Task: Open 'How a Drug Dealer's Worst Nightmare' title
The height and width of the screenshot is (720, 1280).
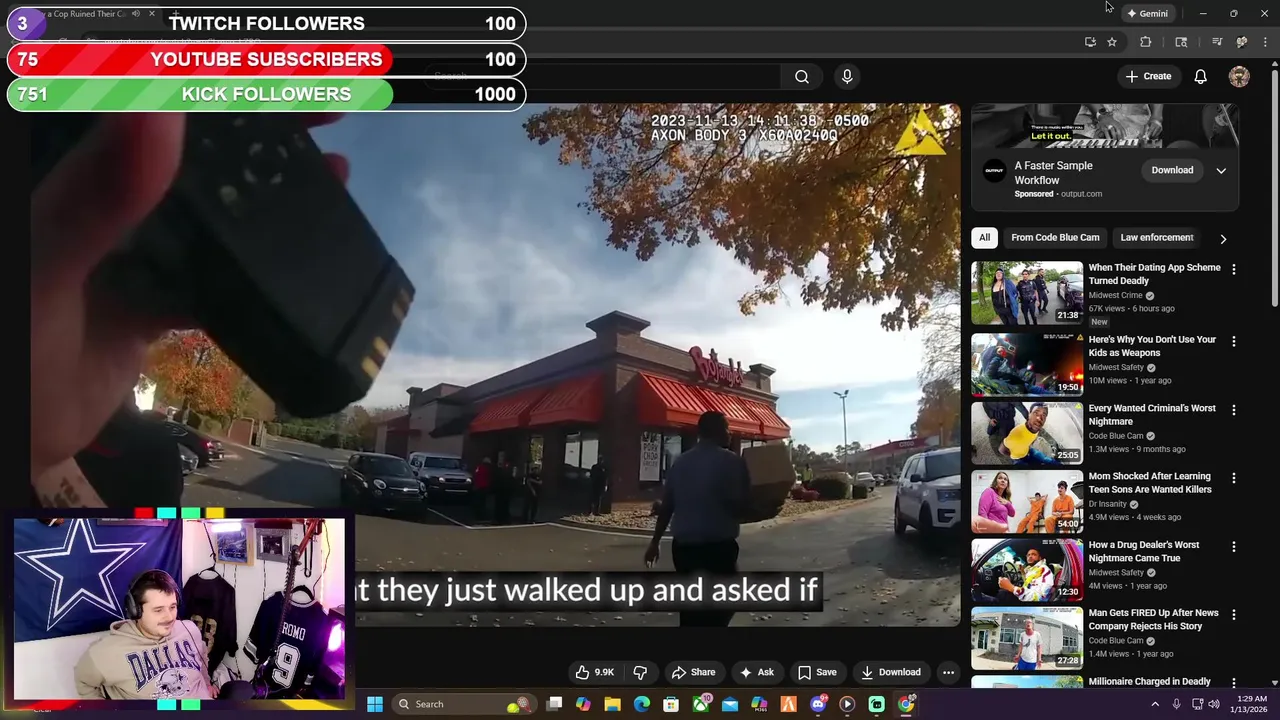Action: [x=1143, y=551]
